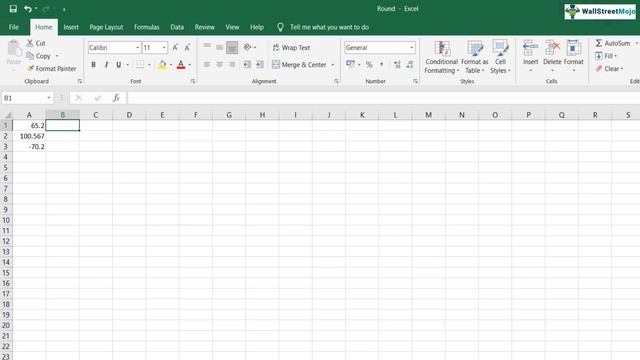640x360 pixels.
Task: Click the Top Align icon
Action: [207, 47]
